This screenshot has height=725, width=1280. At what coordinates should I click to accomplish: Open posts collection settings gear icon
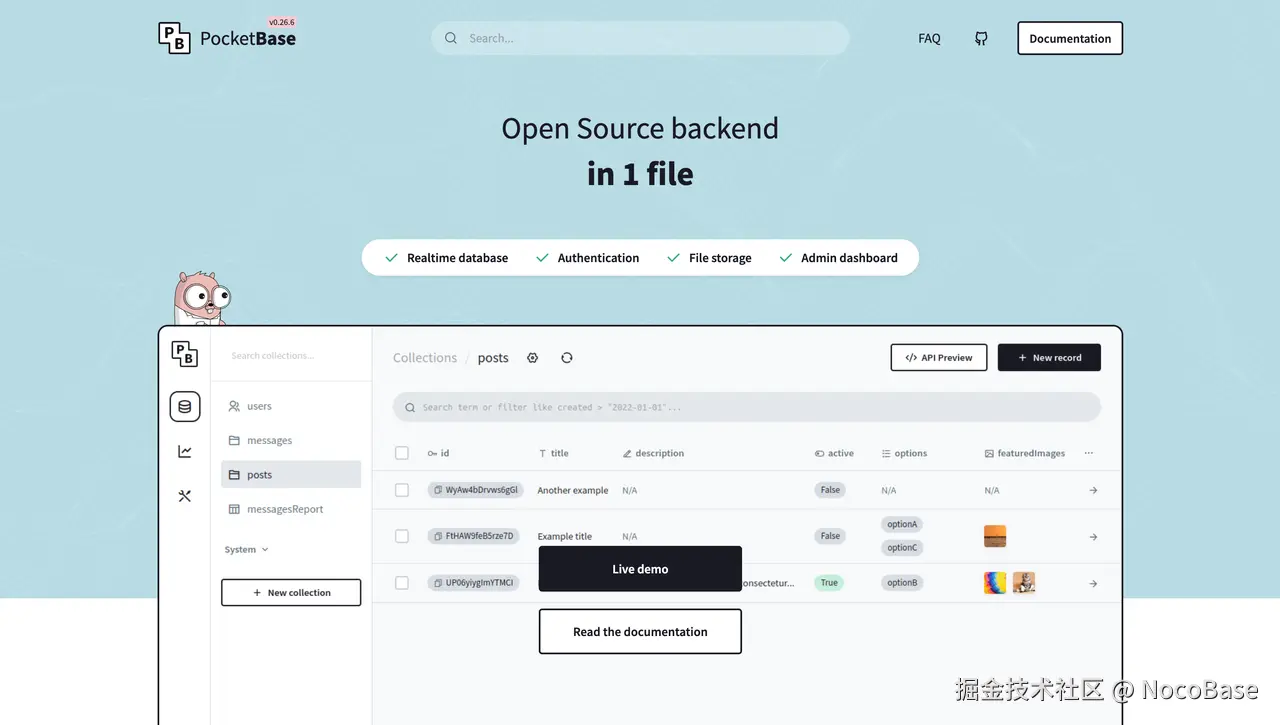[x=533, y=358]
